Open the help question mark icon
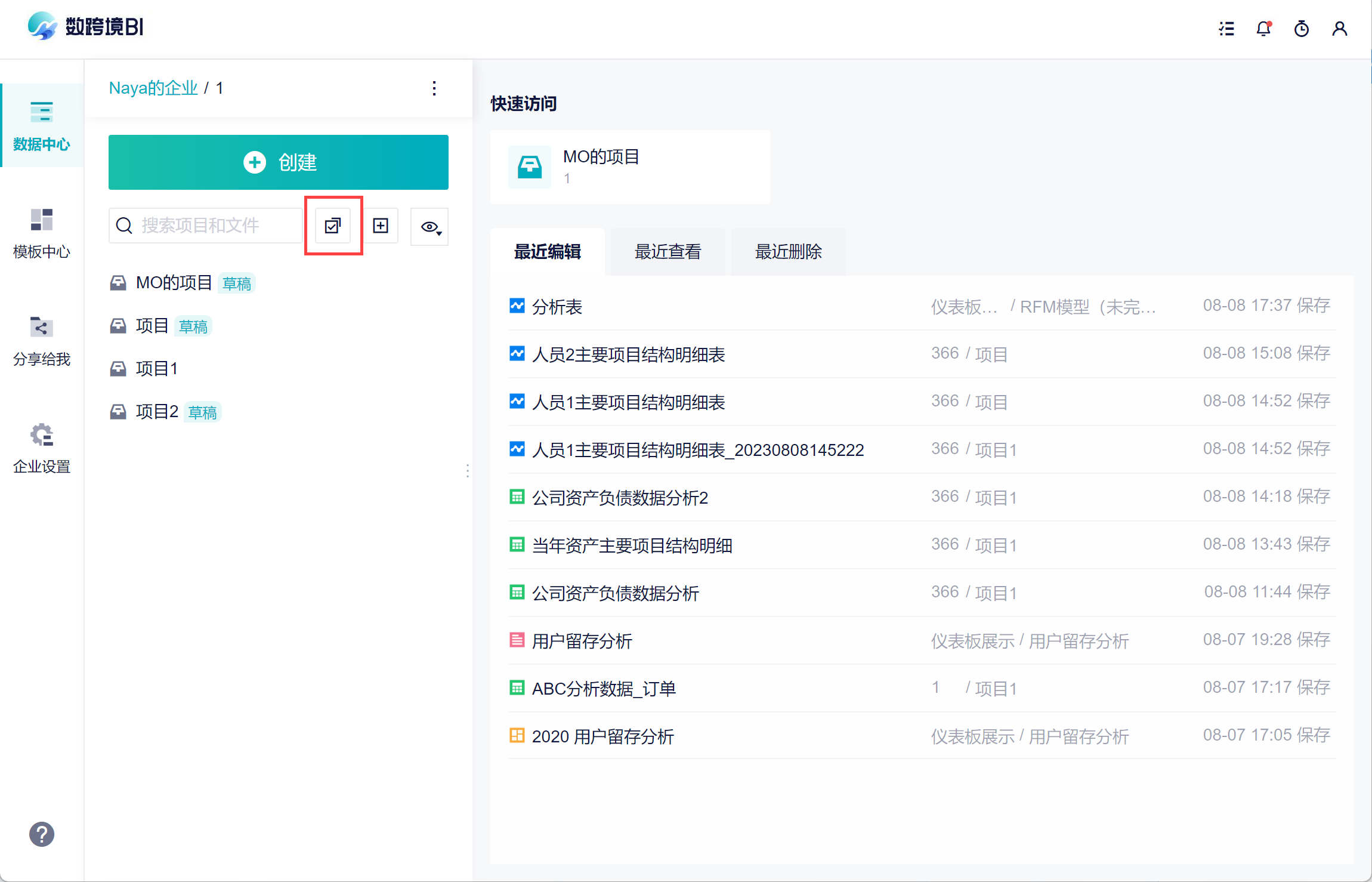The height and width of the screenshot is (882, 1372). tap(42, 834)
